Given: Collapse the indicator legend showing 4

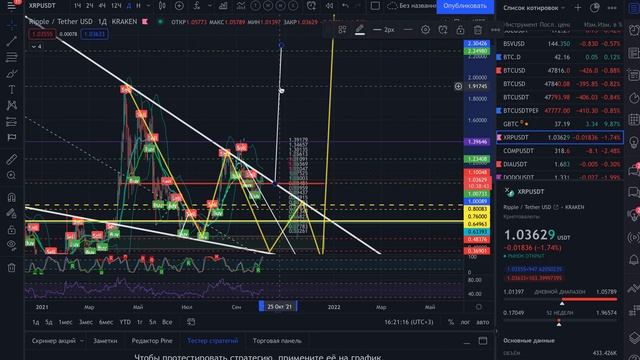Looking at the screenshot, I should click(x=36, y=47).
